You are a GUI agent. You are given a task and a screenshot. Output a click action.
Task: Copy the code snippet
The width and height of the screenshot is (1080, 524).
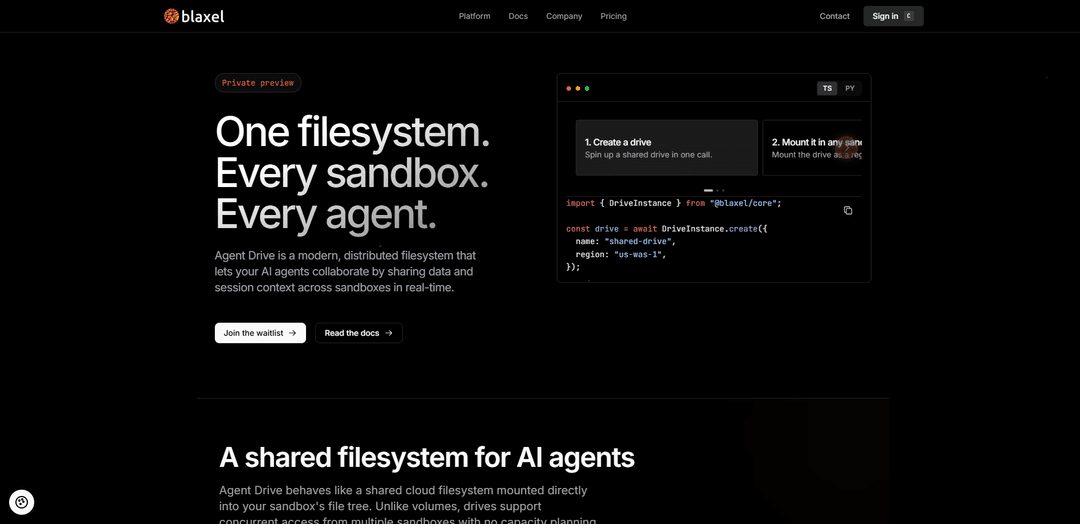848,210
